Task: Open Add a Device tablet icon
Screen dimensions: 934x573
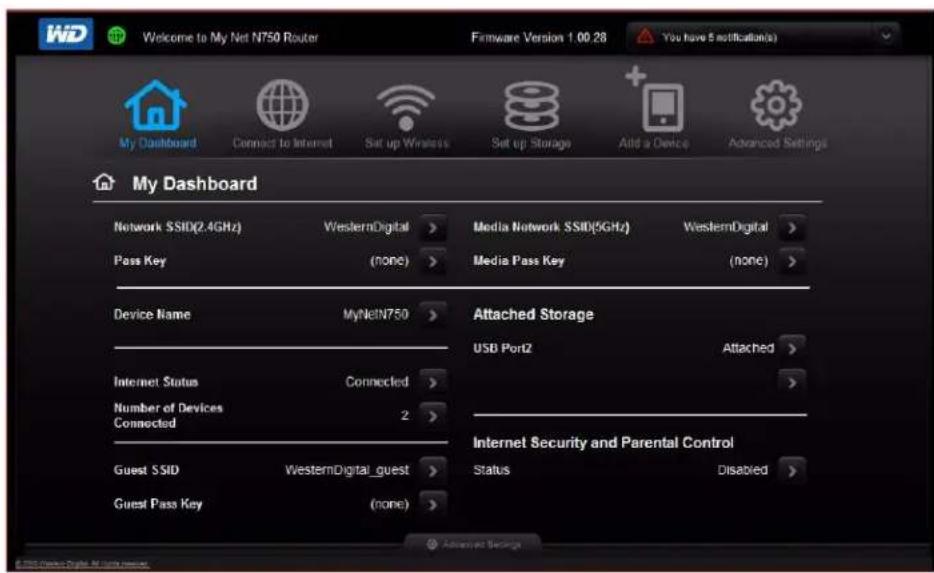Action: pyautogui.click(x=654, y=99)
